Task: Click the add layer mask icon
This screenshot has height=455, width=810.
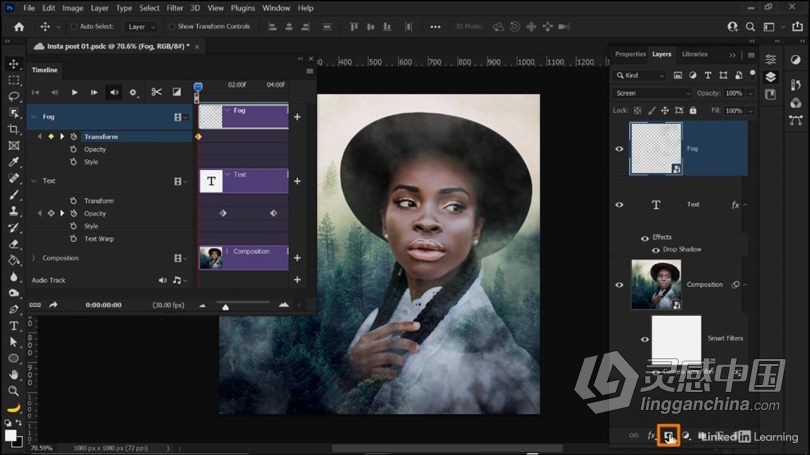Action: tap(669, 436)
